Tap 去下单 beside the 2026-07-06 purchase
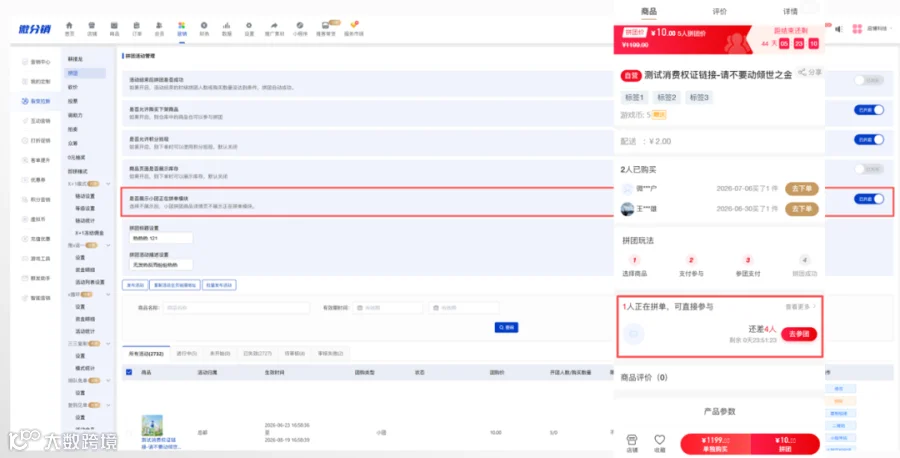The image size is (900, 458). click(x=802, y=189)
